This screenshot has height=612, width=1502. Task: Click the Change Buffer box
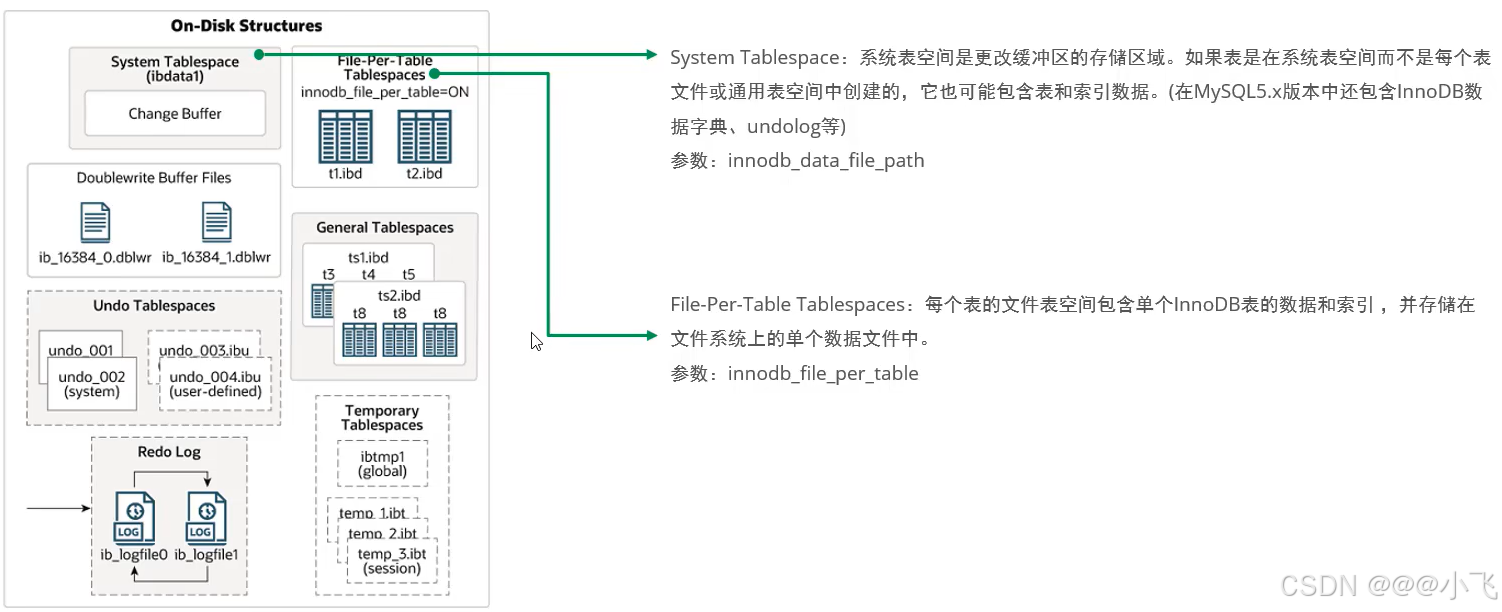(175, 113)
